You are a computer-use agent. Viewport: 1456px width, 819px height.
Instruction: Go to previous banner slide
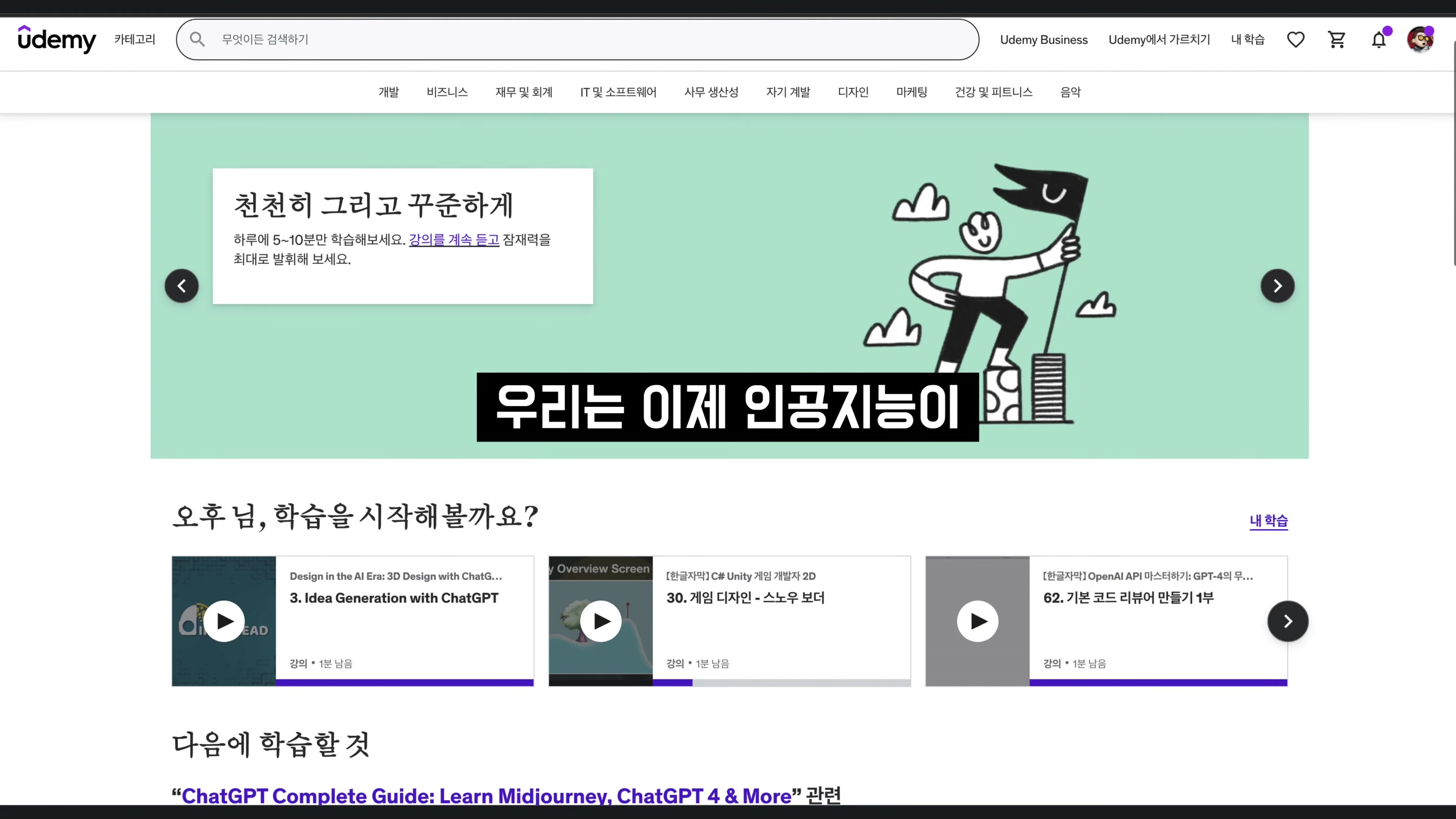pos(181,286)
